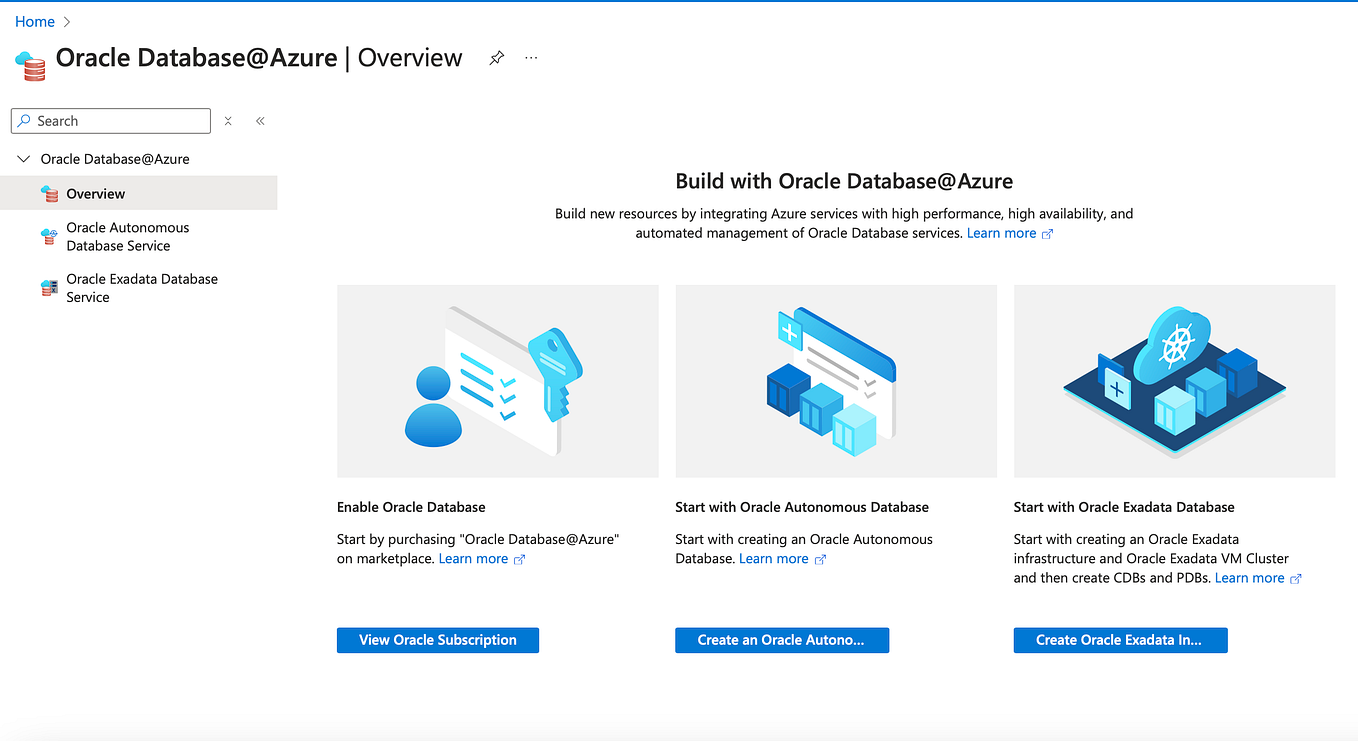Expand the Home breadcrumb chevron
Image resolution: width=1358 pixels, height=741 pixels.
tap(67, 21)
